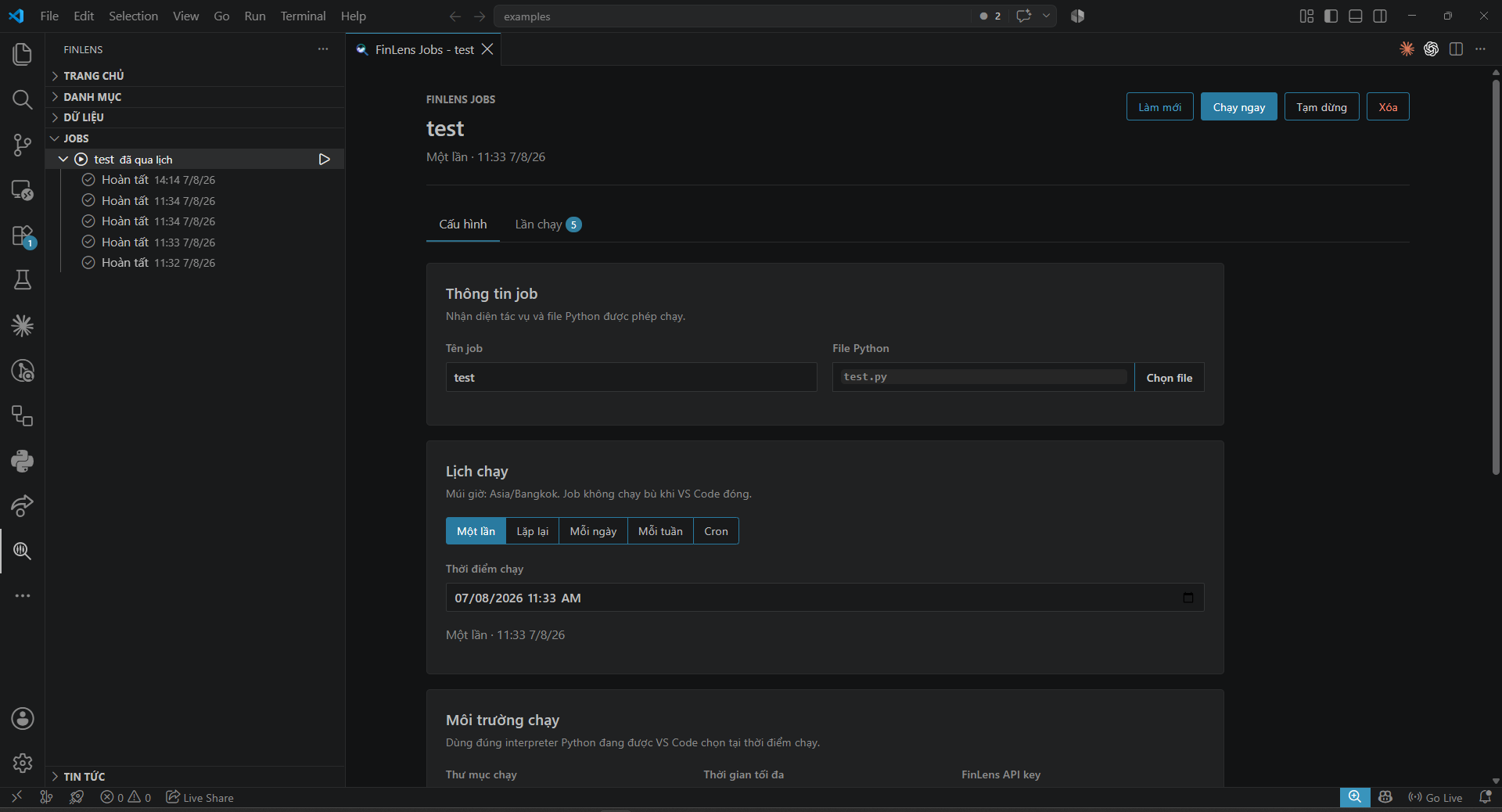Image resolution: width=1502 pixels, height=812 pixels.
Task: Open editor more actions menu
Action: (1480, 49)
